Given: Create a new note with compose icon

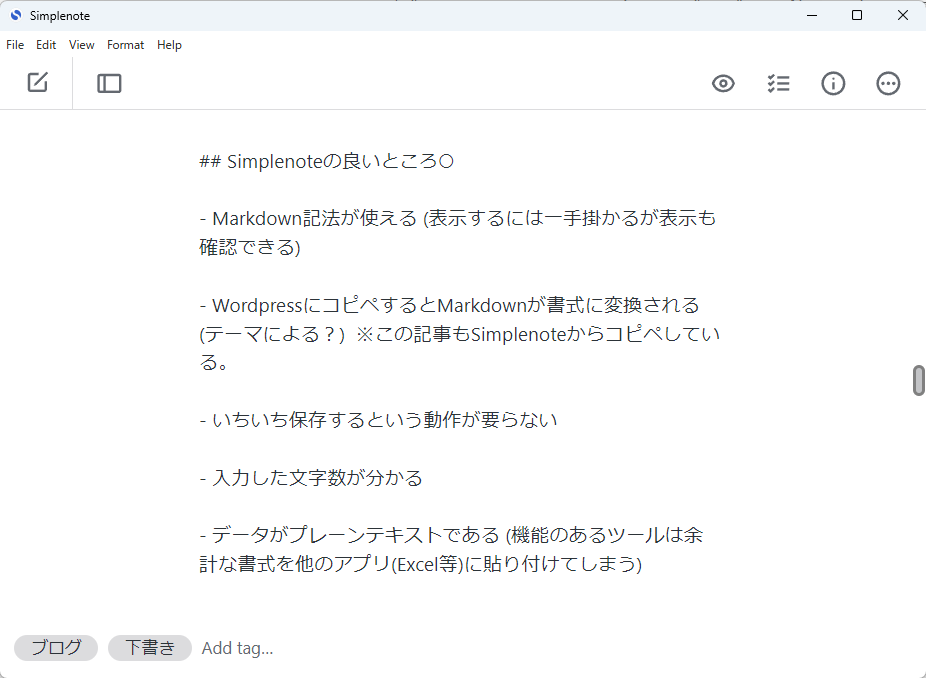Looking at the screenshot, I should click(x=37, y=83).
